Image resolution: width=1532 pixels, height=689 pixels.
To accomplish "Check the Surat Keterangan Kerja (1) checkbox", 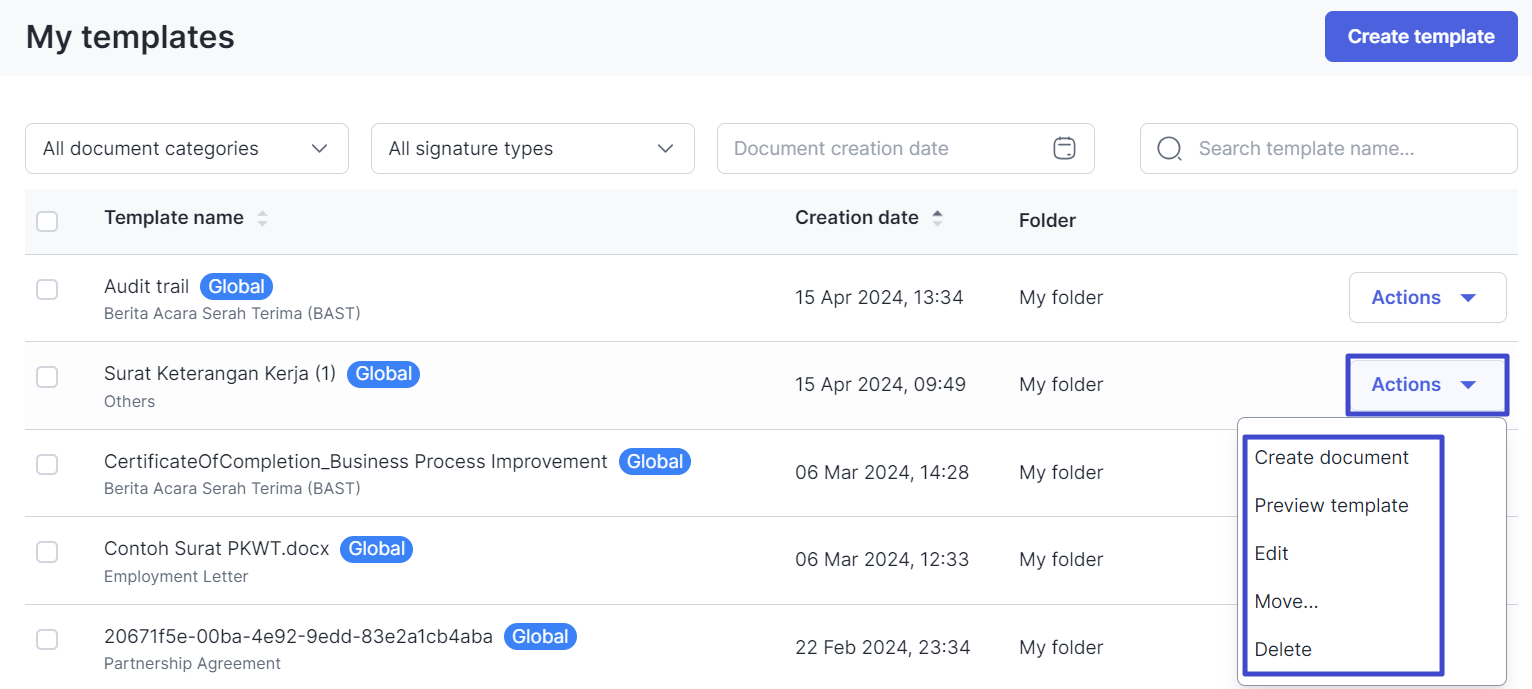I will (47, 377).
